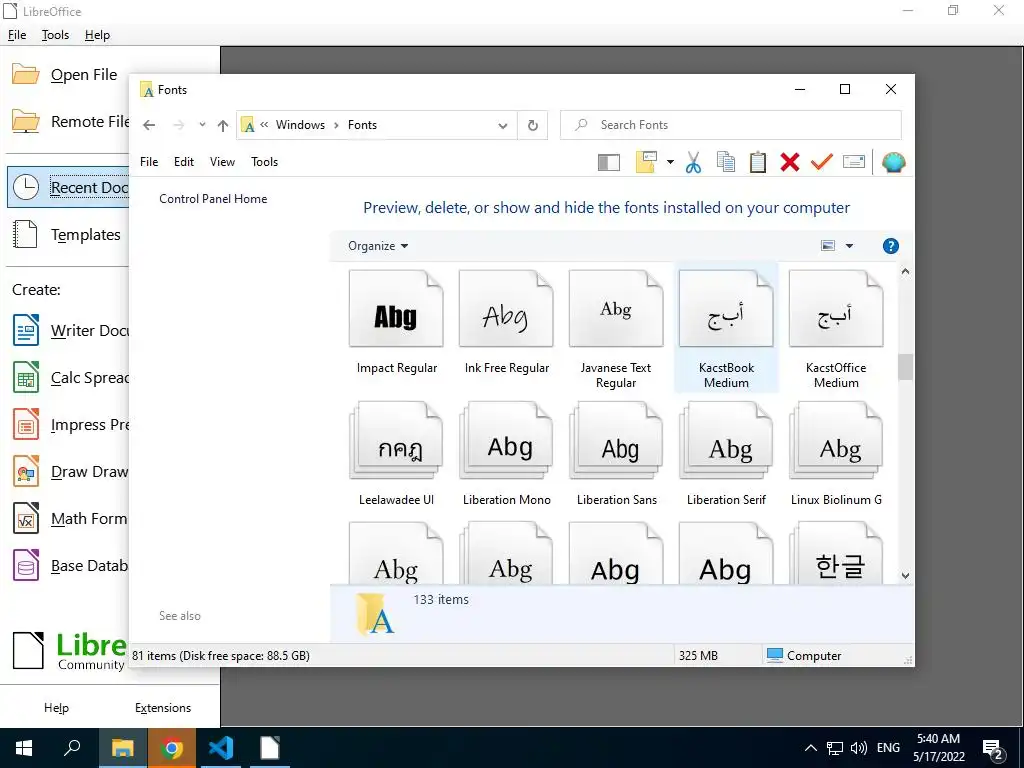Click Templates in LibreOffice Start Center
The width and height of the screenshot is (1024, 768).
(68, 234)
